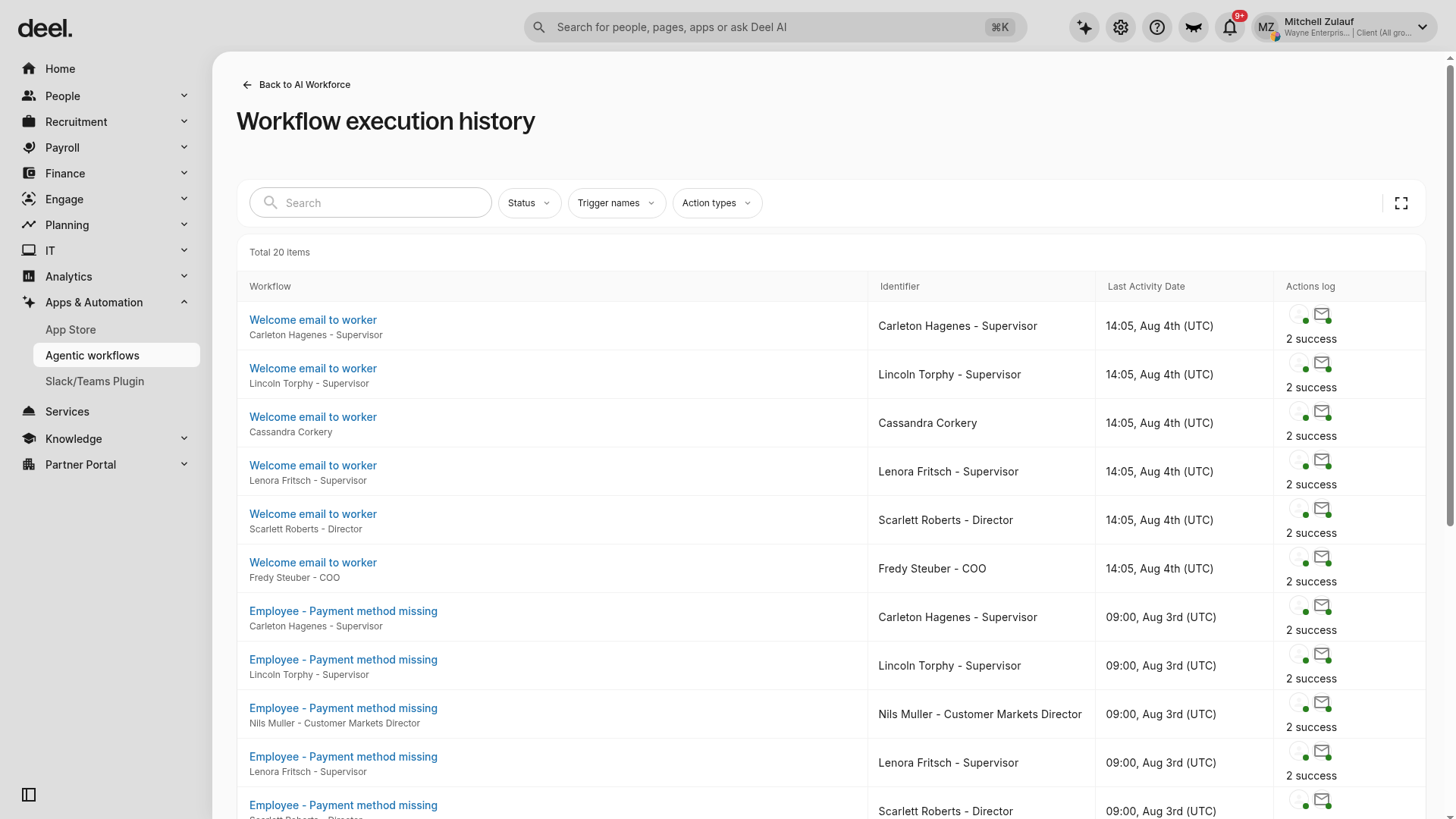Open Welcome email to worker for Scarlett Roberts
This screenshot has width=1456, height=819.
click(312, 514)
